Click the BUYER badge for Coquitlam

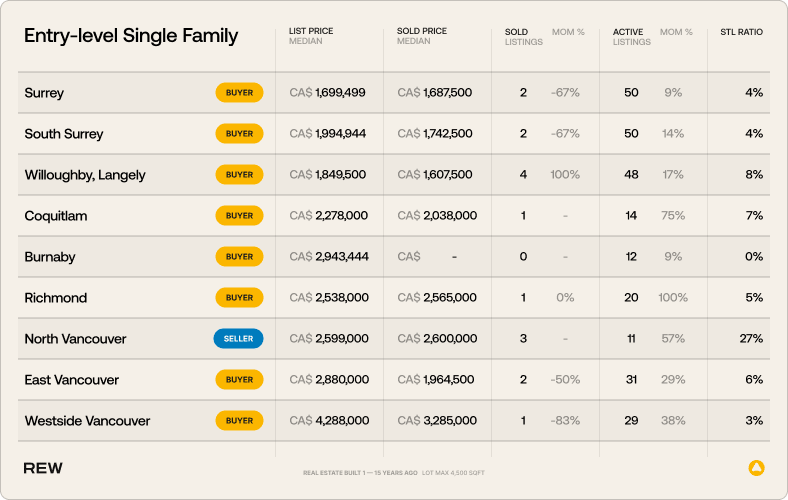tap(239, 216)
